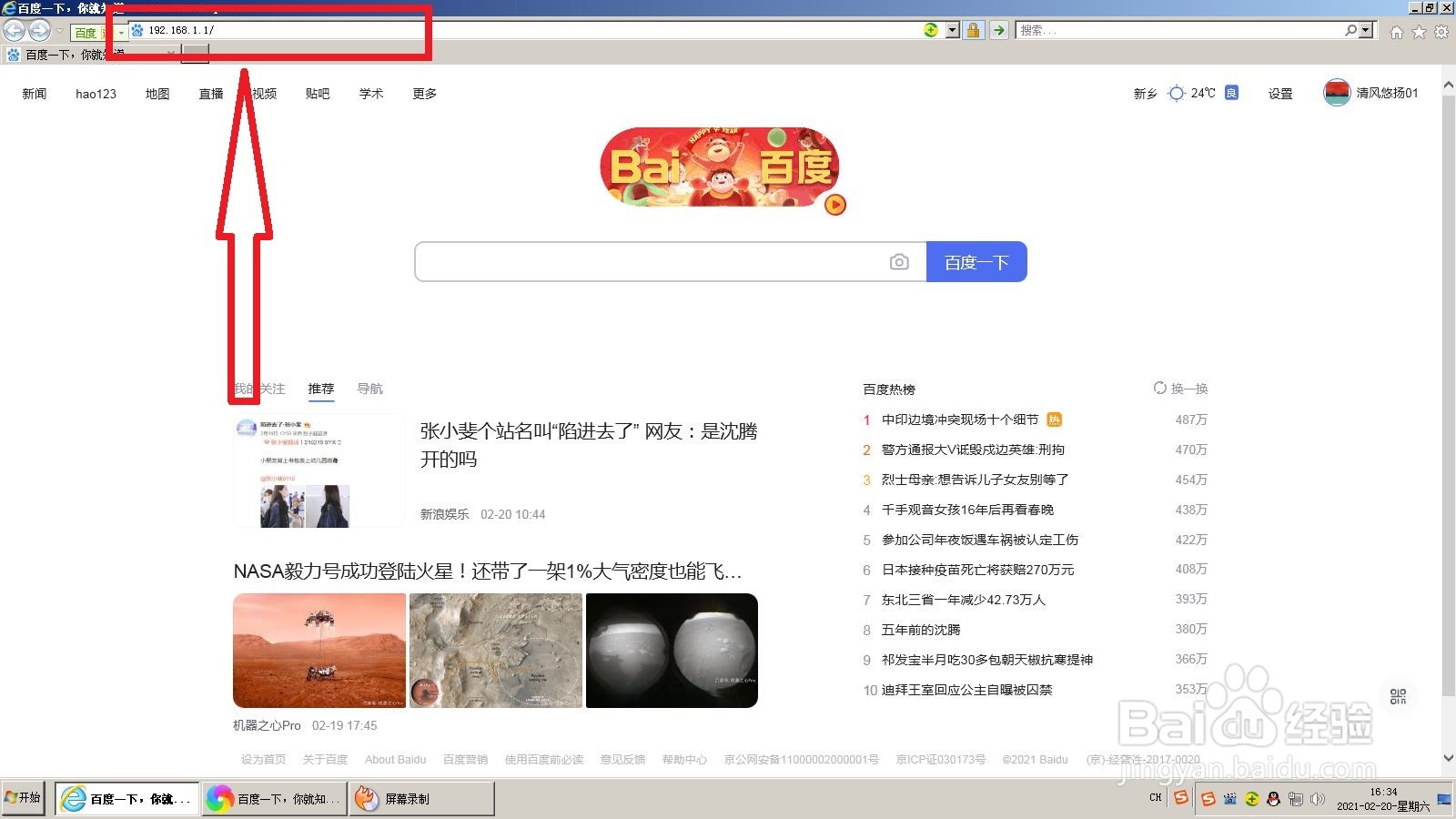The height and width of the screenshot is (819, 1456).
Task: Open hot item 祁发宝半月吃30多包朝天椒抗寒提神
Action: [x=987, y=660]
